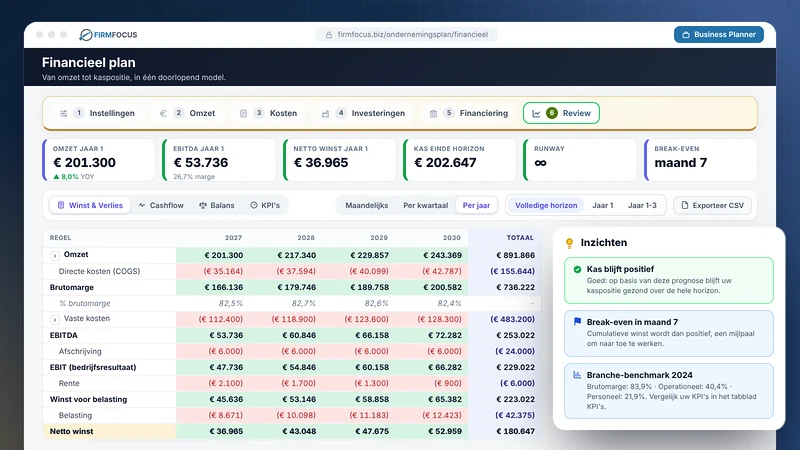Open the KPI's tab
The width and height of the screenshot is (800, 450).
tap(265, 205)
